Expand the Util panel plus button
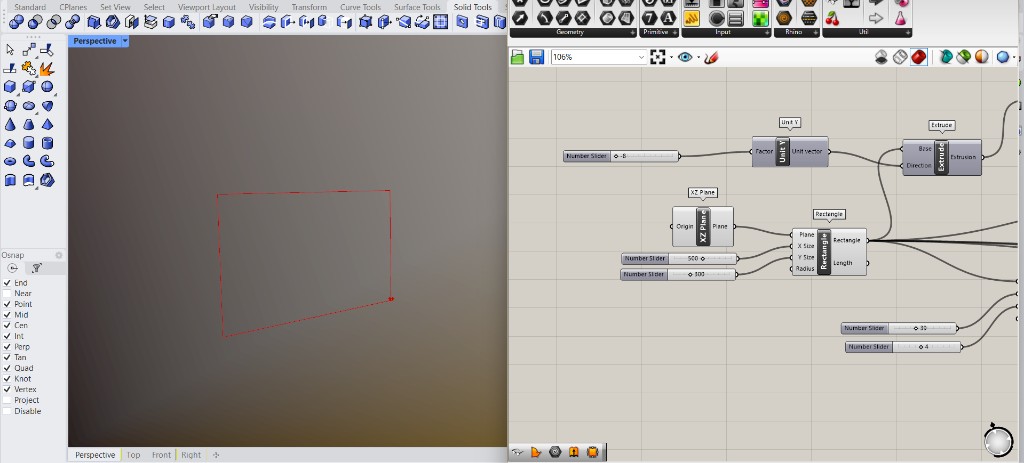1024x463 pixels. (x=907, y=33)
